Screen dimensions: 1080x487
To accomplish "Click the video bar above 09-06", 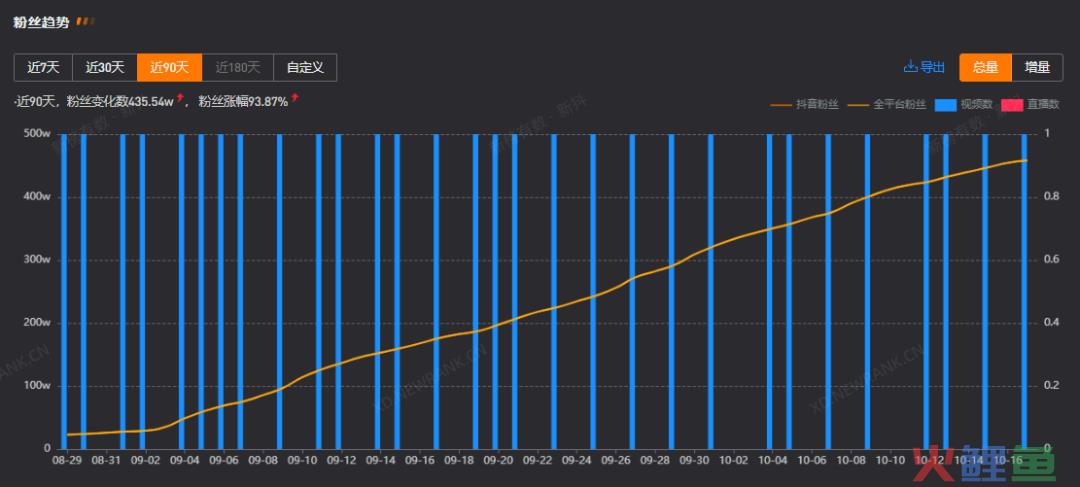I will 221,291.
